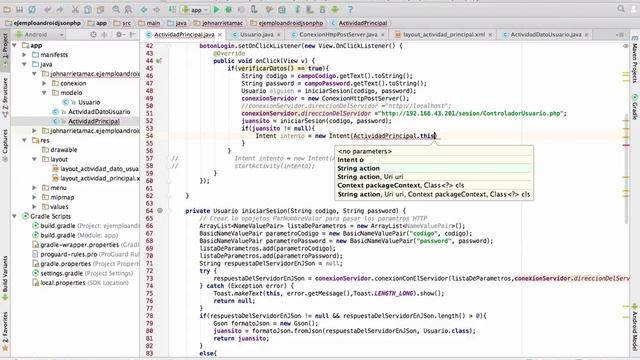Switch to ConexionHttpPostServer.java tab

338,35
